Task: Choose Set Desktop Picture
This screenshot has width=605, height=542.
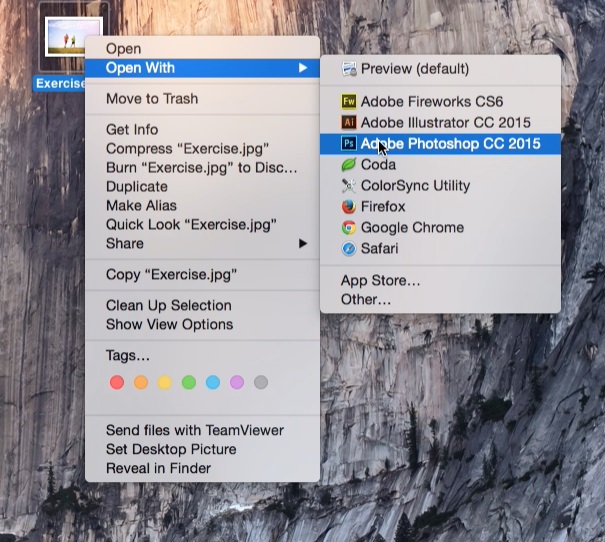Action: pyautogui.click(x=202, y=449)
